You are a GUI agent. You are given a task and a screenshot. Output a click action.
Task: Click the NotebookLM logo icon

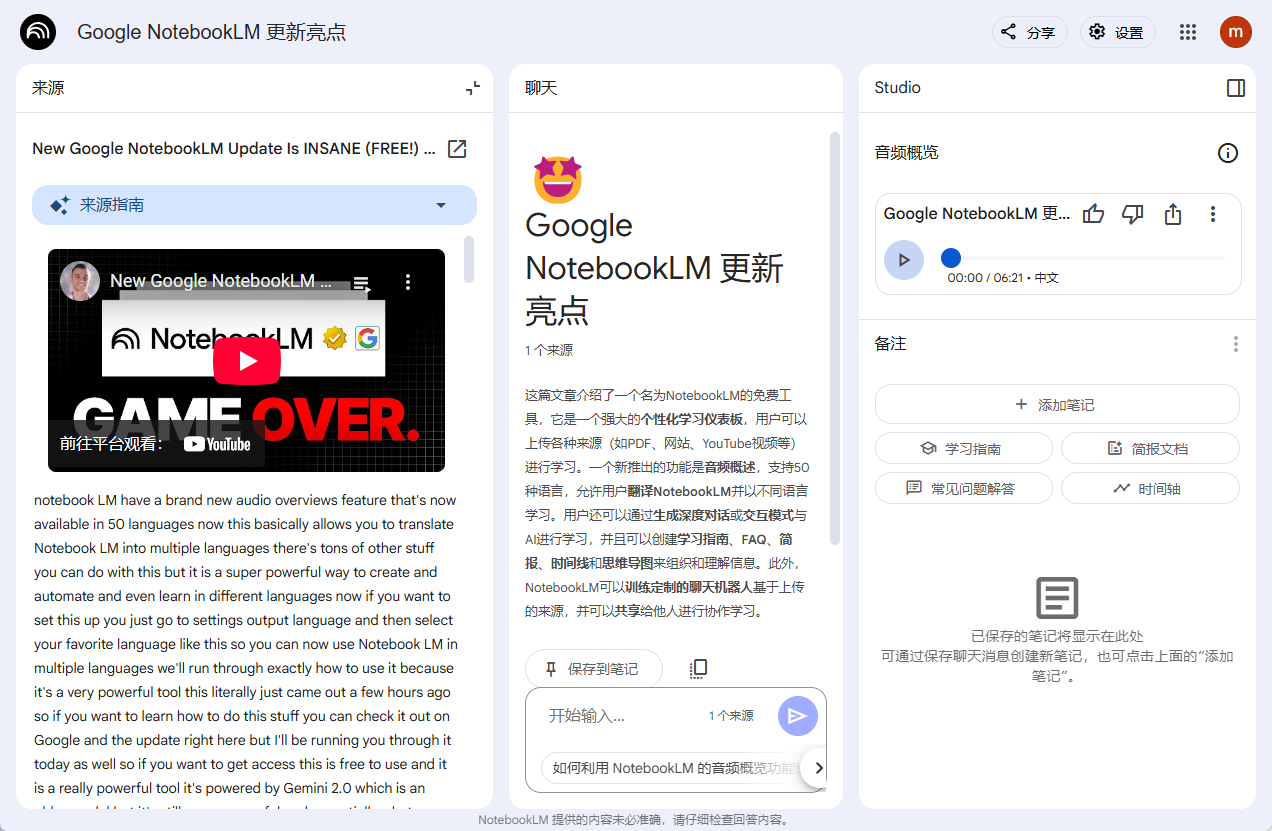39,32
